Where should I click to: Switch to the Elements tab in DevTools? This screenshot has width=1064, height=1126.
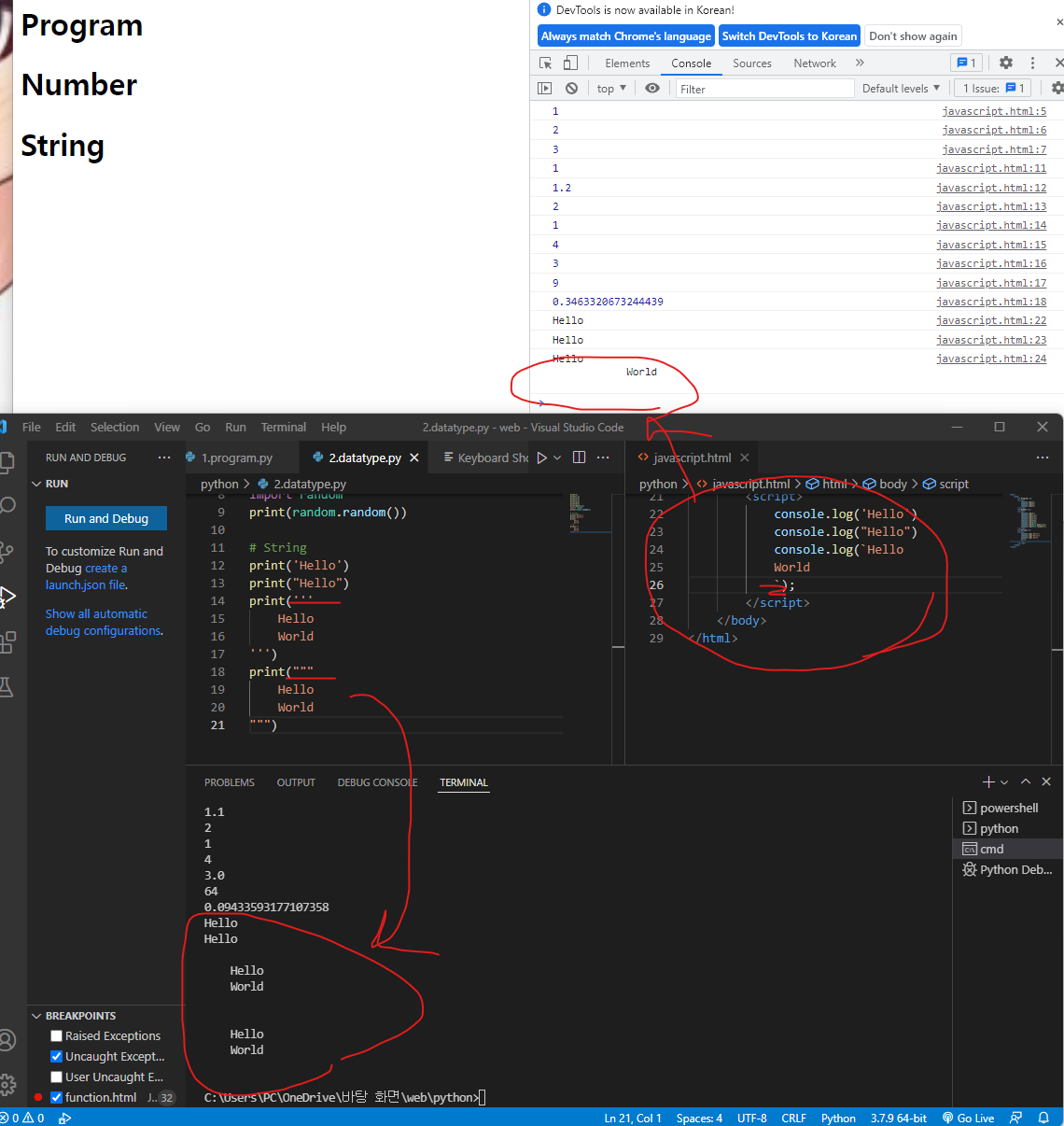(x=627, y=63)
